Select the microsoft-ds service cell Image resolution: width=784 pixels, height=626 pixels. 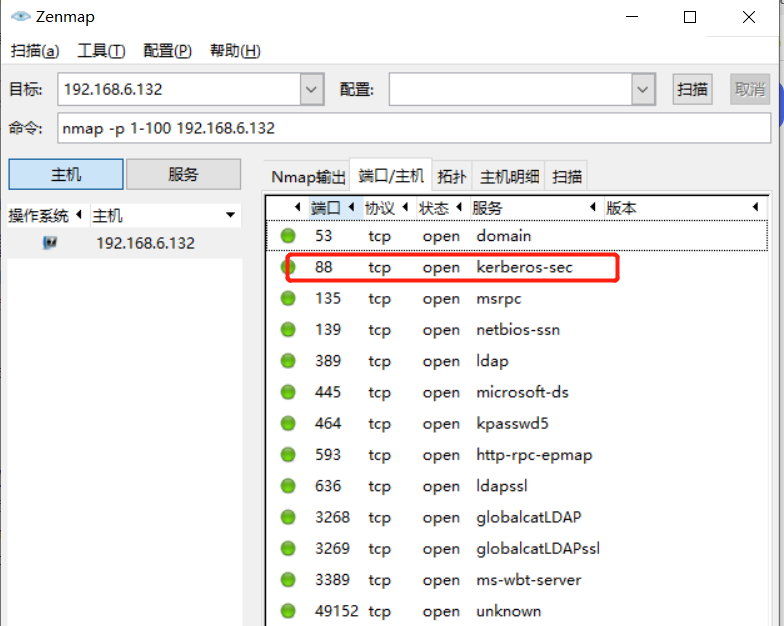click(522, 392)
